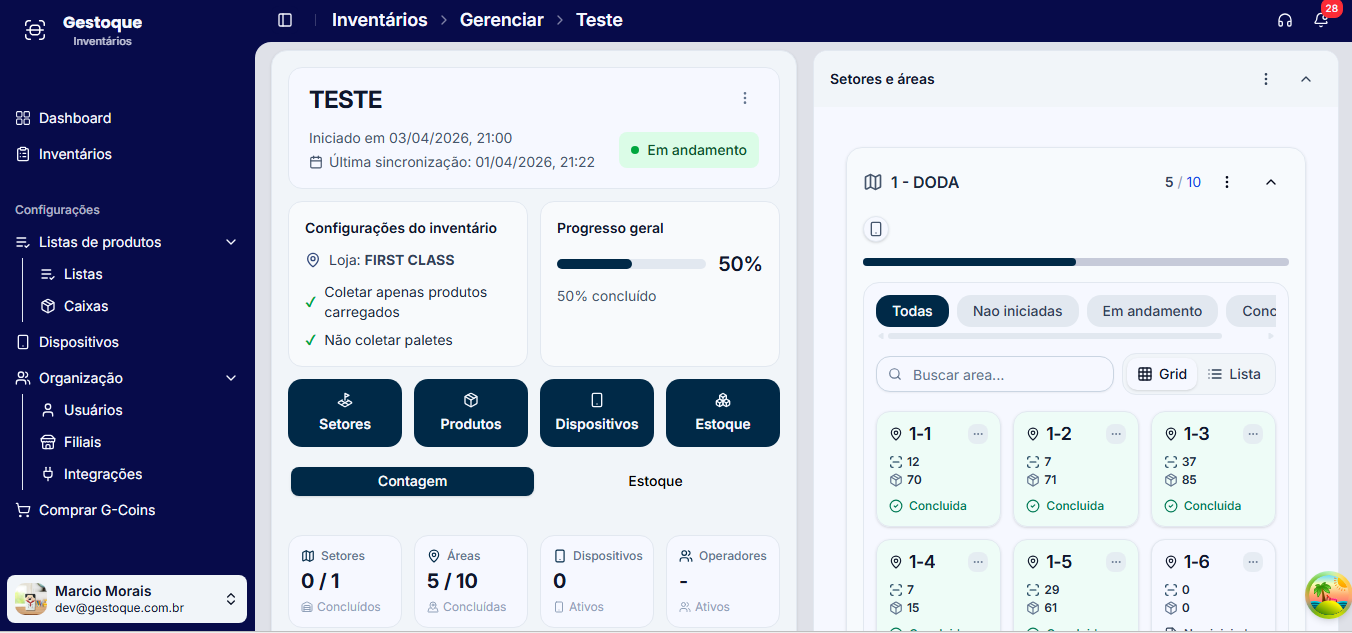This screenshot has width=1352, height=633.
Task: Open the more menu on area 1-5
Action: (x=1116, y=562)
